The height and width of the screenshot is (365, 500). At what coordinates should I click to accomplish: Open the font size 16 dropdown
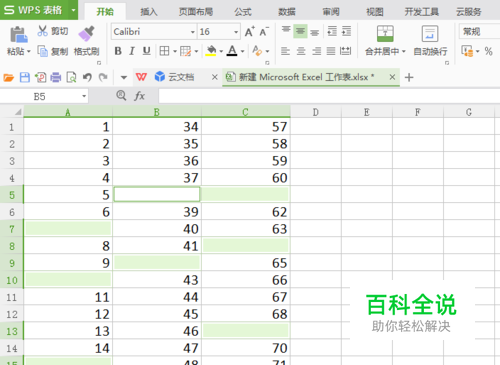click(x=236, y=32)
